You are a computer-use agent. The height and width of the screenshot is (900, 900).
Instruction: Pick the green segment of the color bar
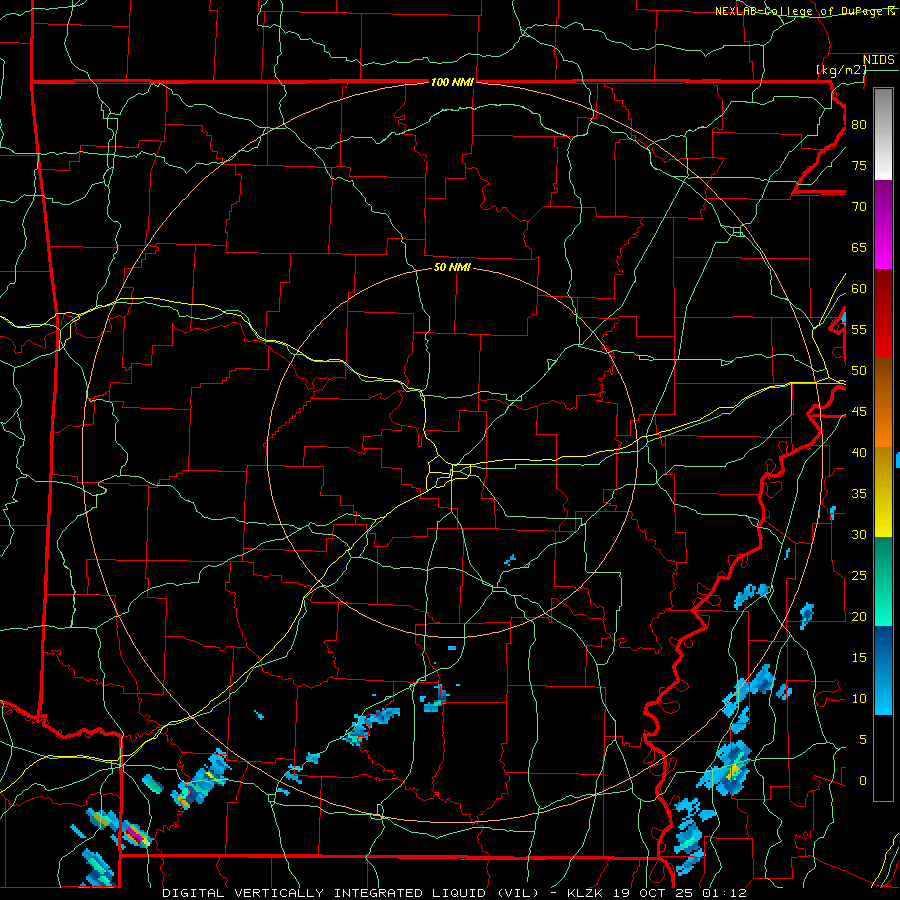[883, 581]
